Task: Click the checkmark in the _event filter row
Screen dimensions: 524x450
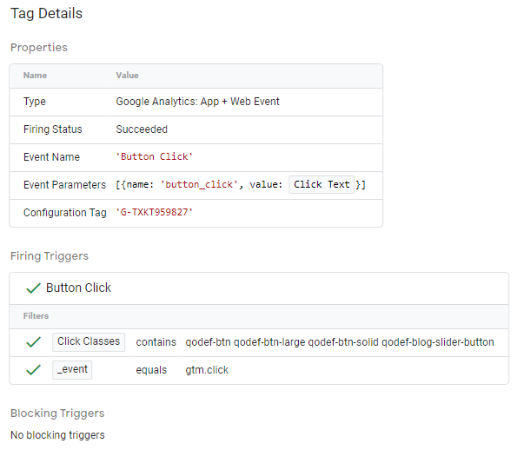Action: coord(33,370)
